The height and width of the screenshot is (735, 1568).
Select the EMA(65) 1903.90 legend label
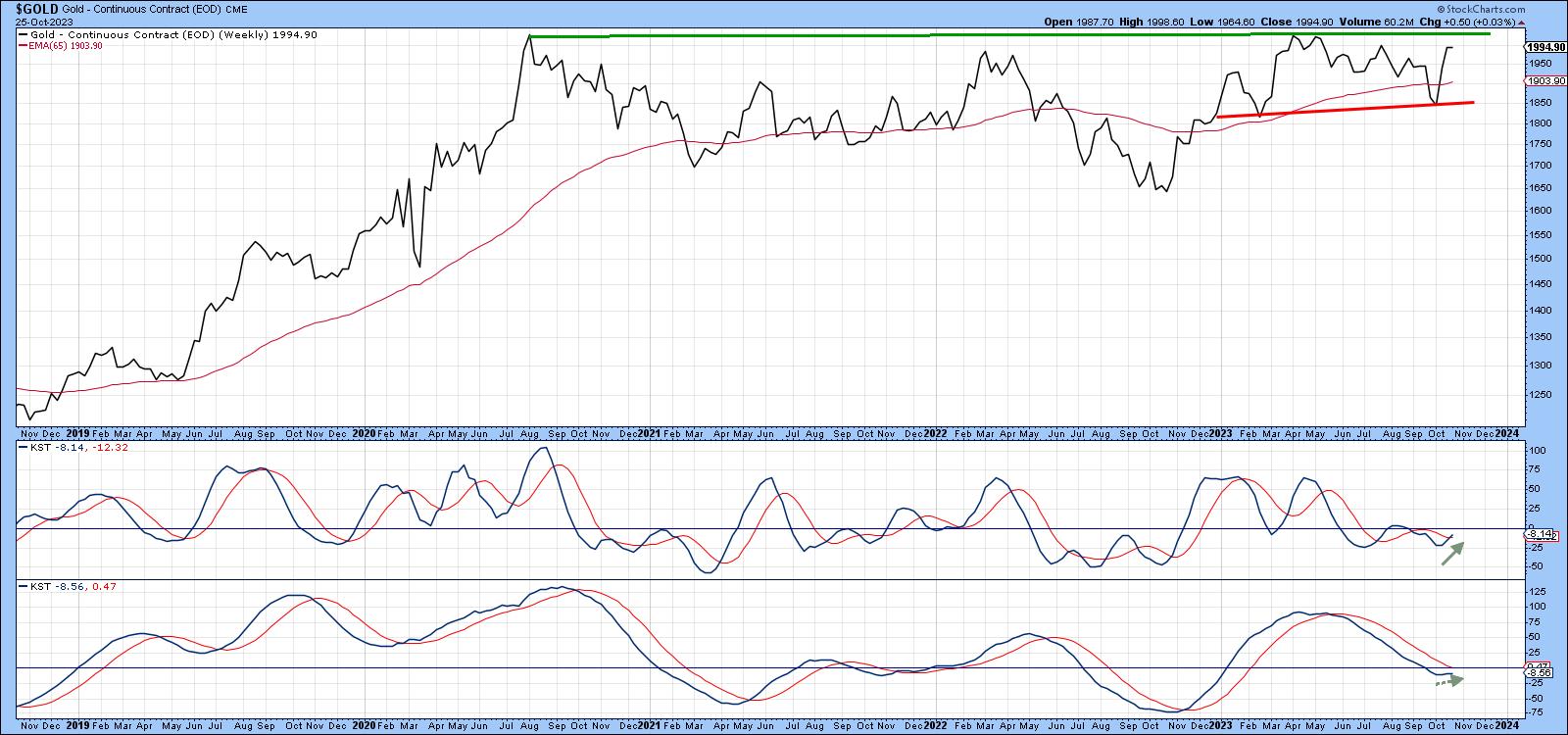pyautogui.click(x=67, y=46)
